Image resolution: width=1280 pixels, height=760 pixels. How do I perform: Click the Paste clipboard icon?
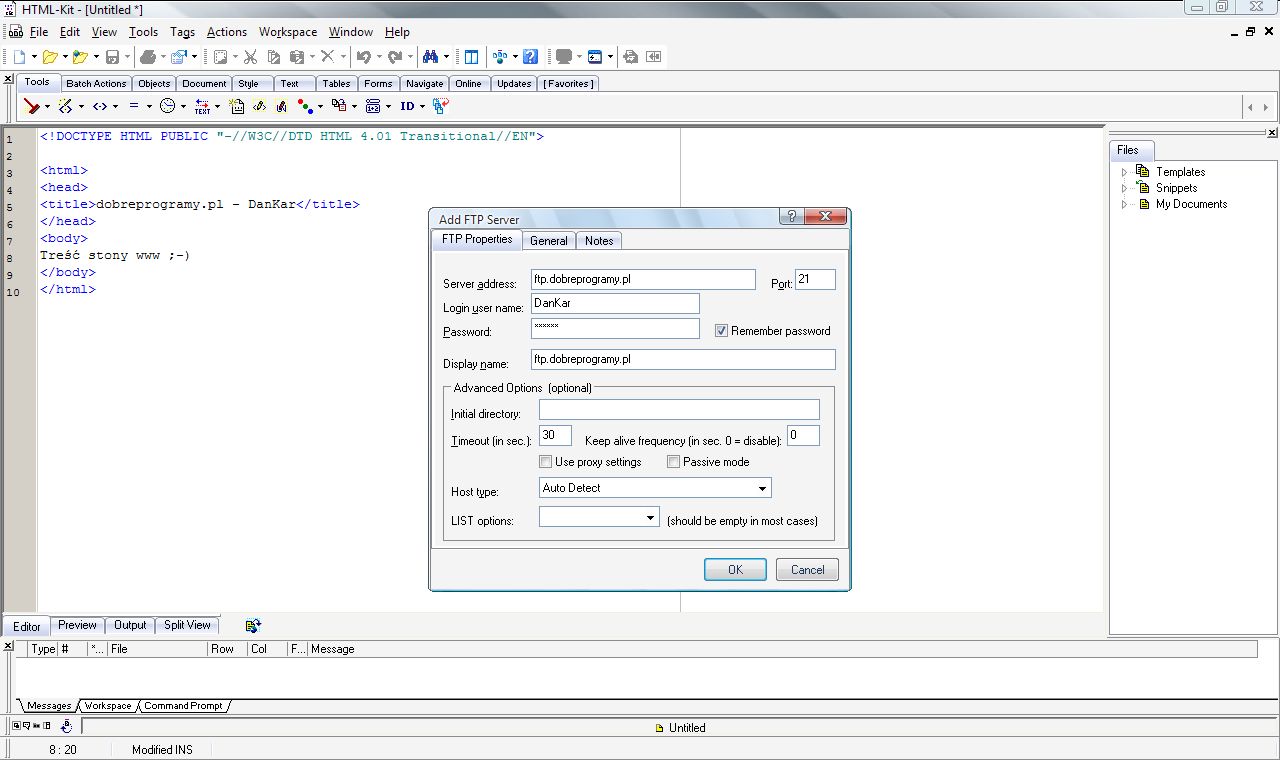(297, 57)
